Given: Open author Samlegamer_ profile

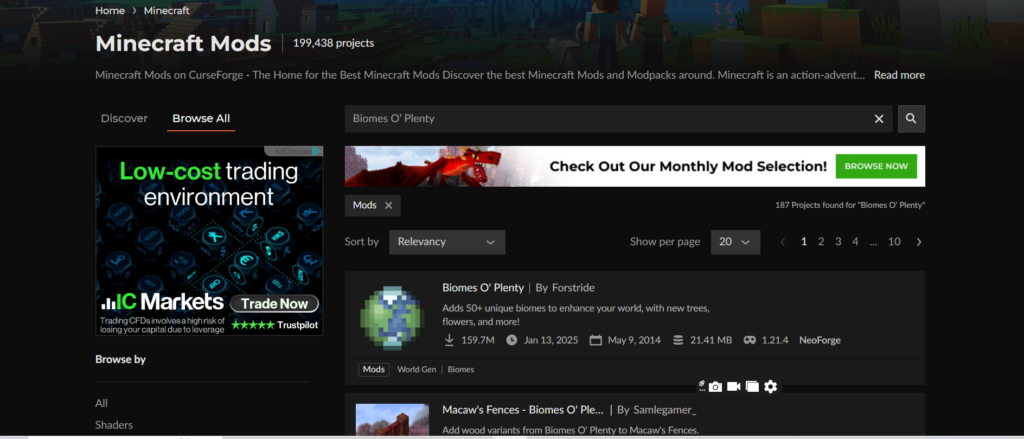Looking at the screenshot, I should [664, 410].
